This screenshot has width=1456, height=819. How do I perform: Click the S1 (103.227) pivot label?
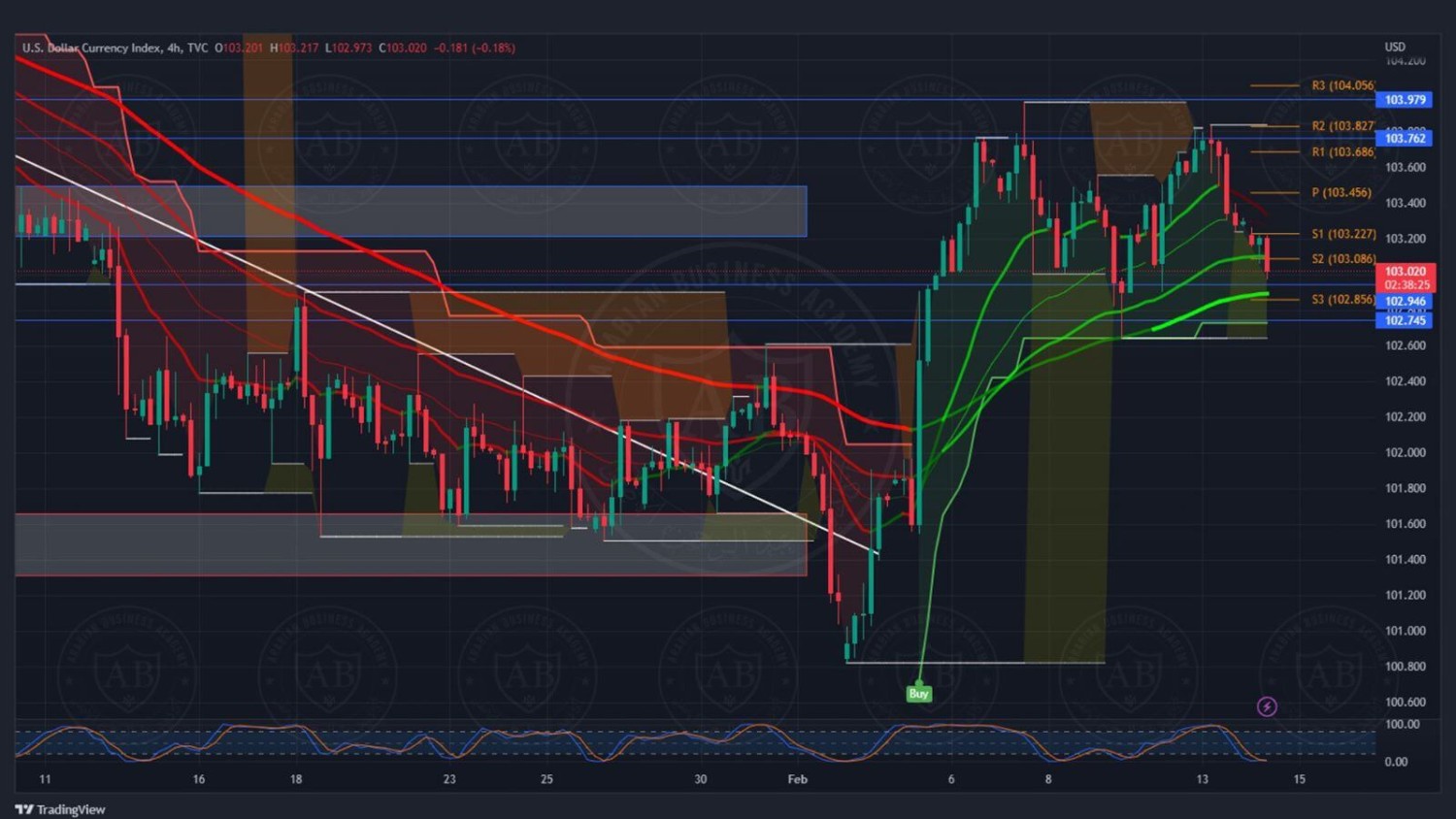(1343, 234)
